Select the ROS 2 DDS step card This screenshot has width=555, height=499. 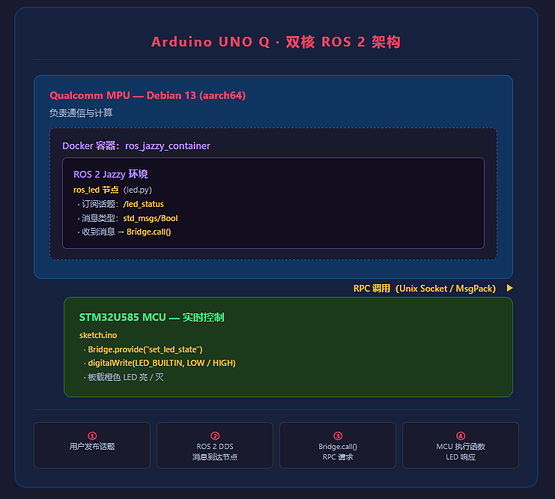(x=215, y=445)
